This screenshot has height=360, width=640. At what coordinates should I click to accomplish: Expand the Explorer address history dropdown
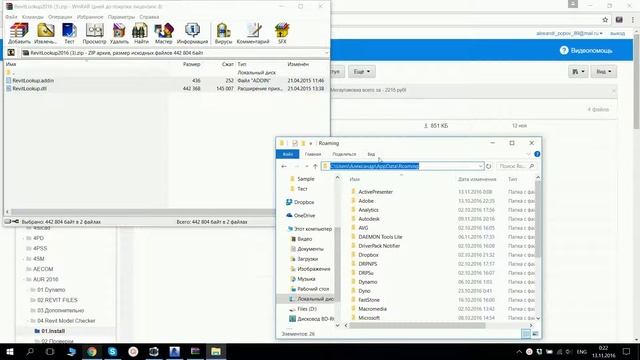tap(480, 166)
